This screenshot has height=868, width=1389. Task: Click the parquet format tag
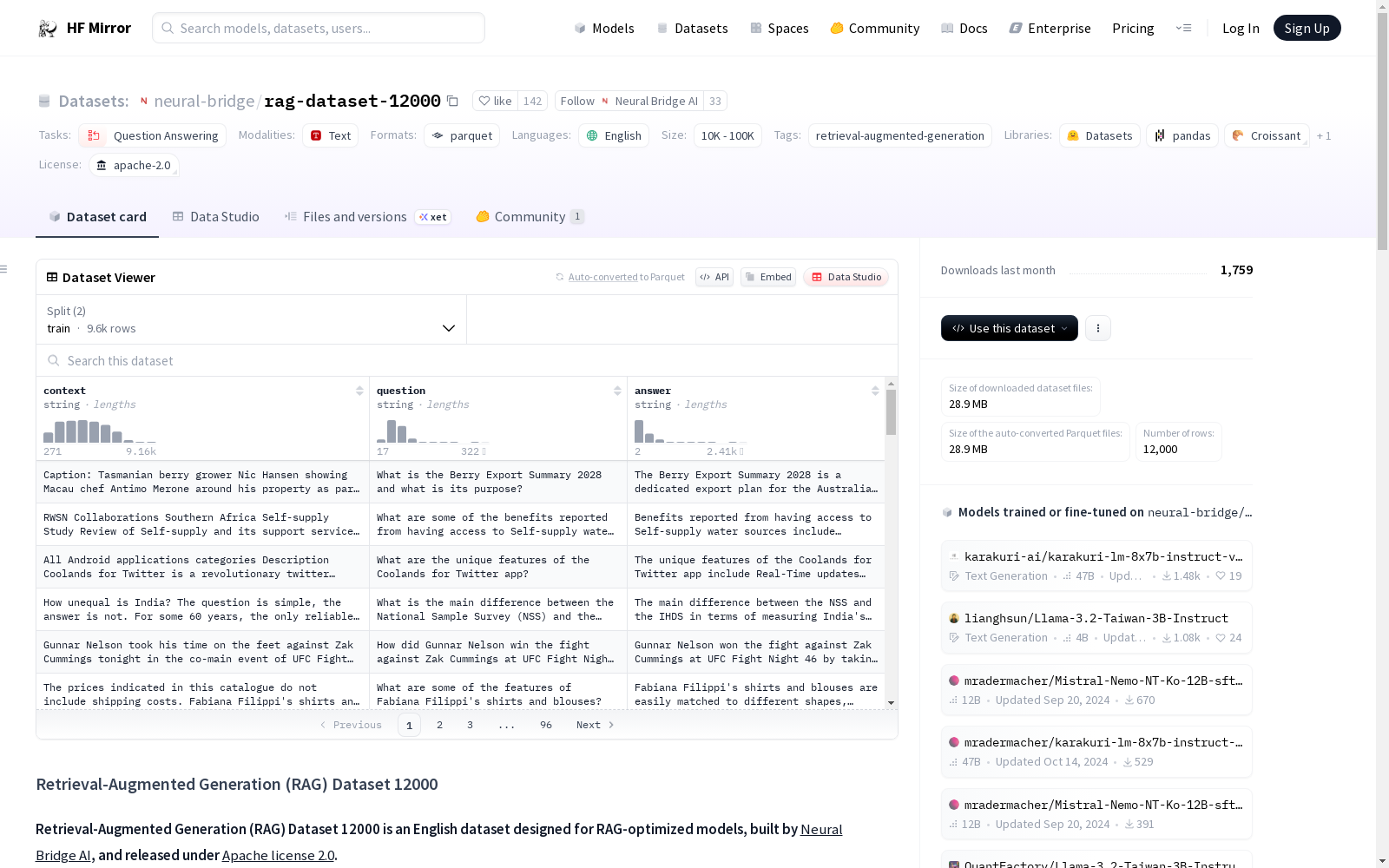click(x=462, y=135)
